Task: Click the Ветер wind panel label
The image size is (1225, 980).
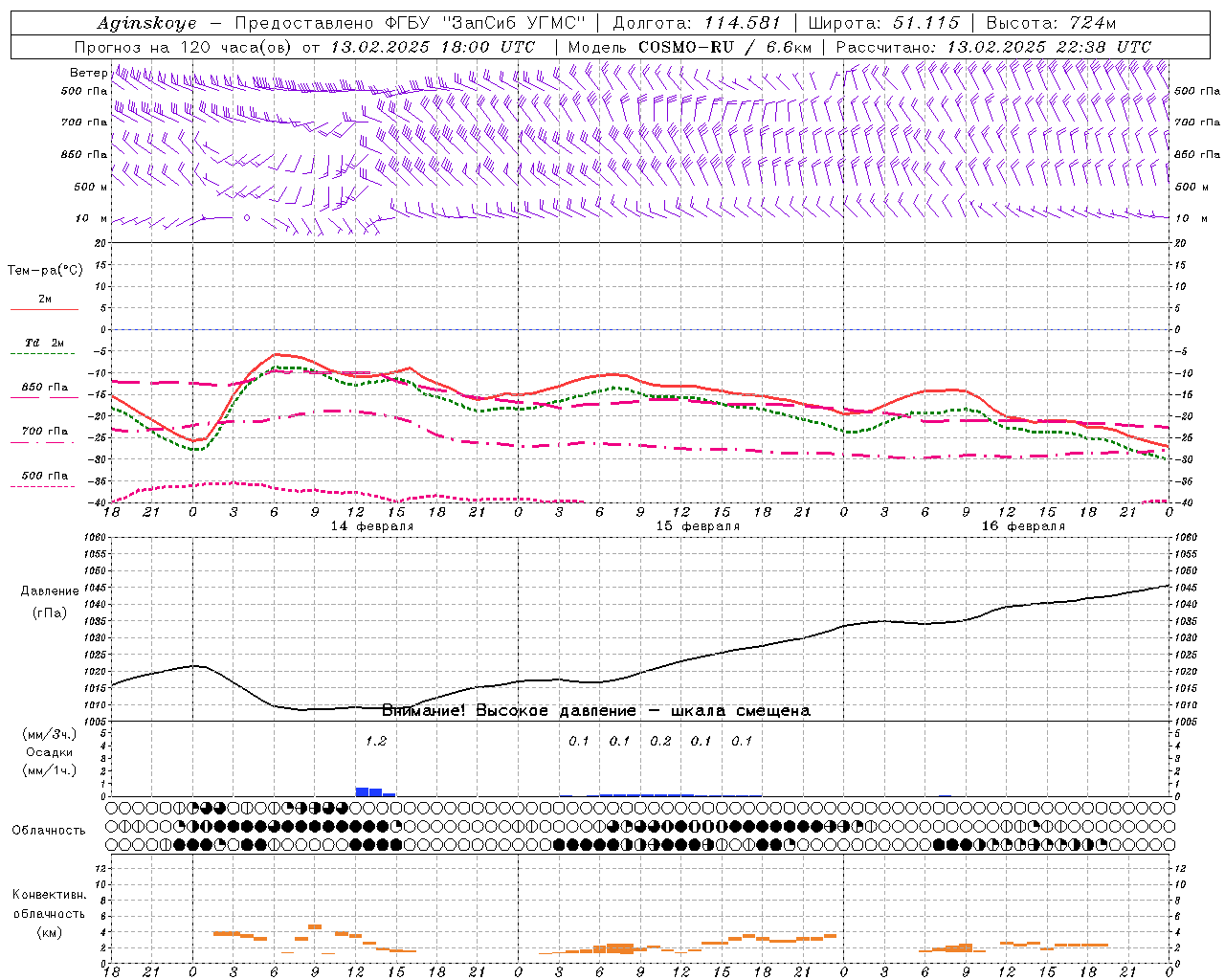Action: coord(88,73)
